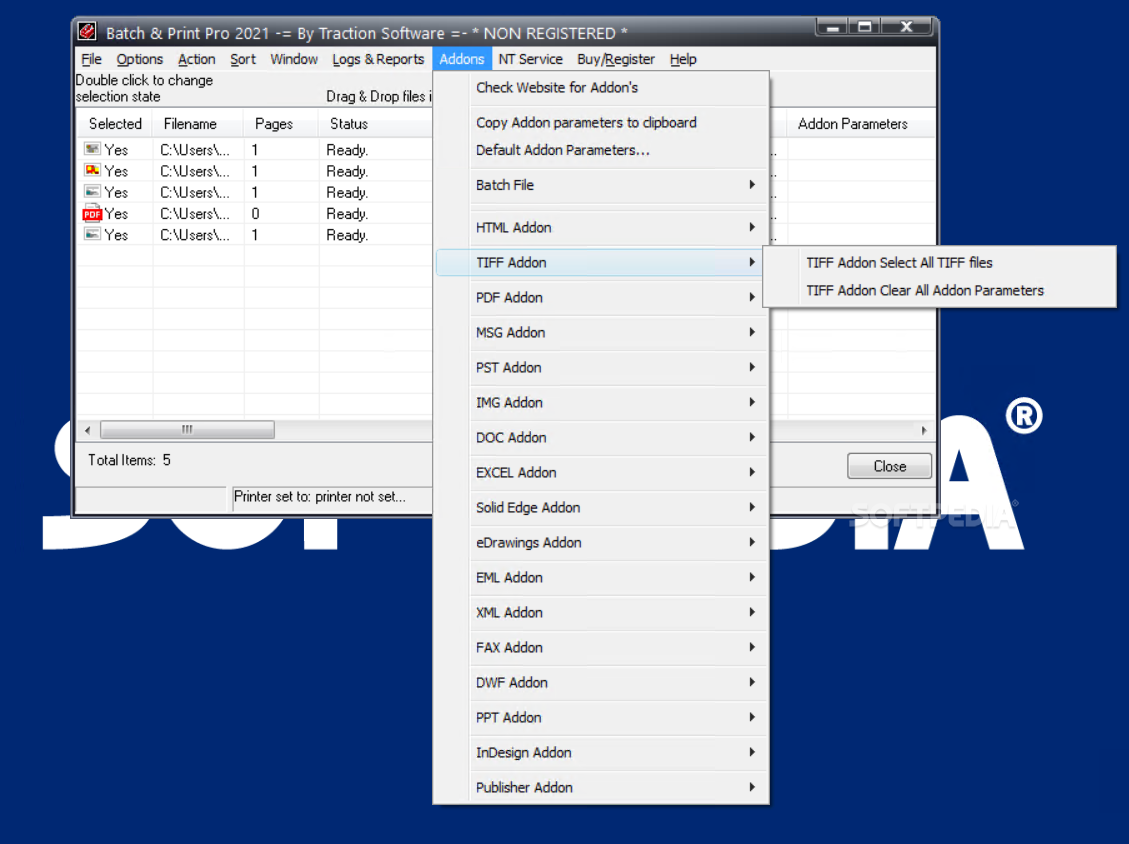
Task: Open the Logs & Reports menu
Action: point(378,59)
